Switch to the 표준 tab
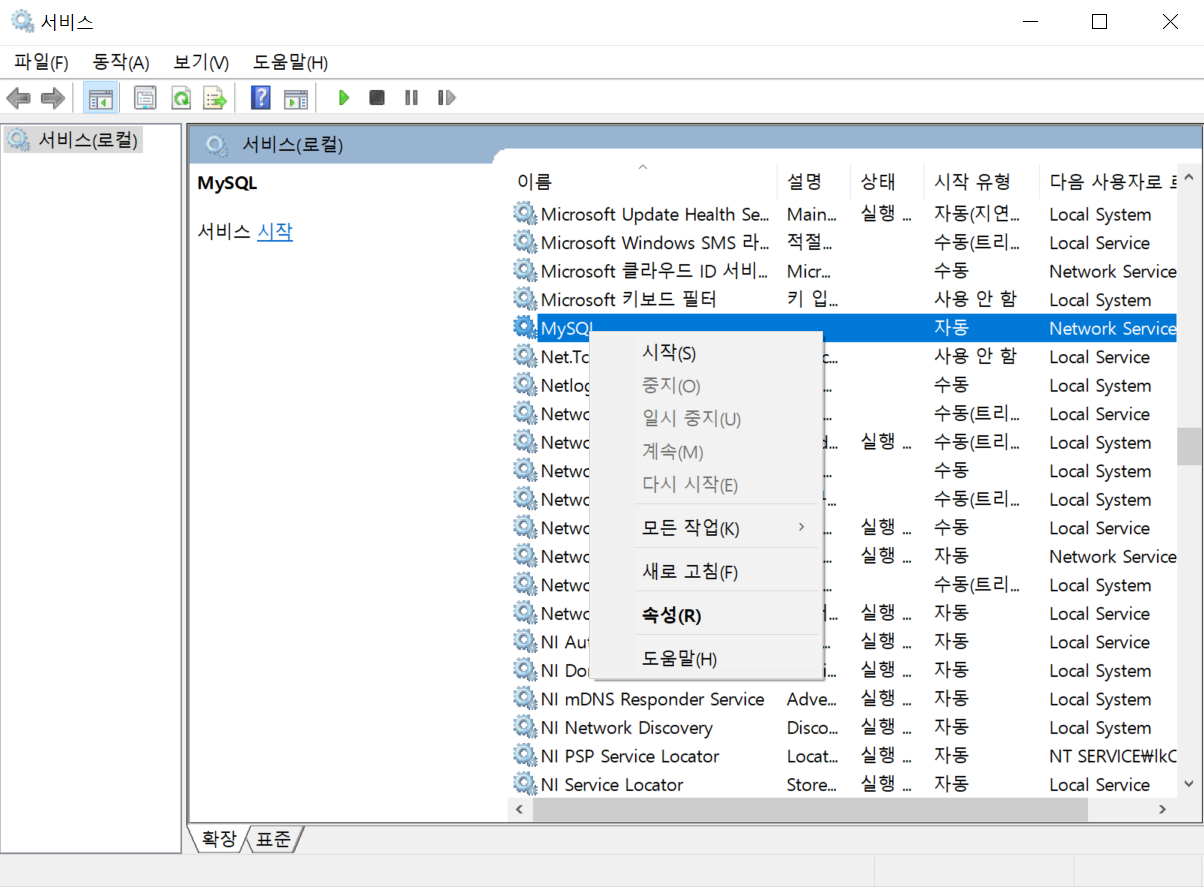 click(273, 839)
